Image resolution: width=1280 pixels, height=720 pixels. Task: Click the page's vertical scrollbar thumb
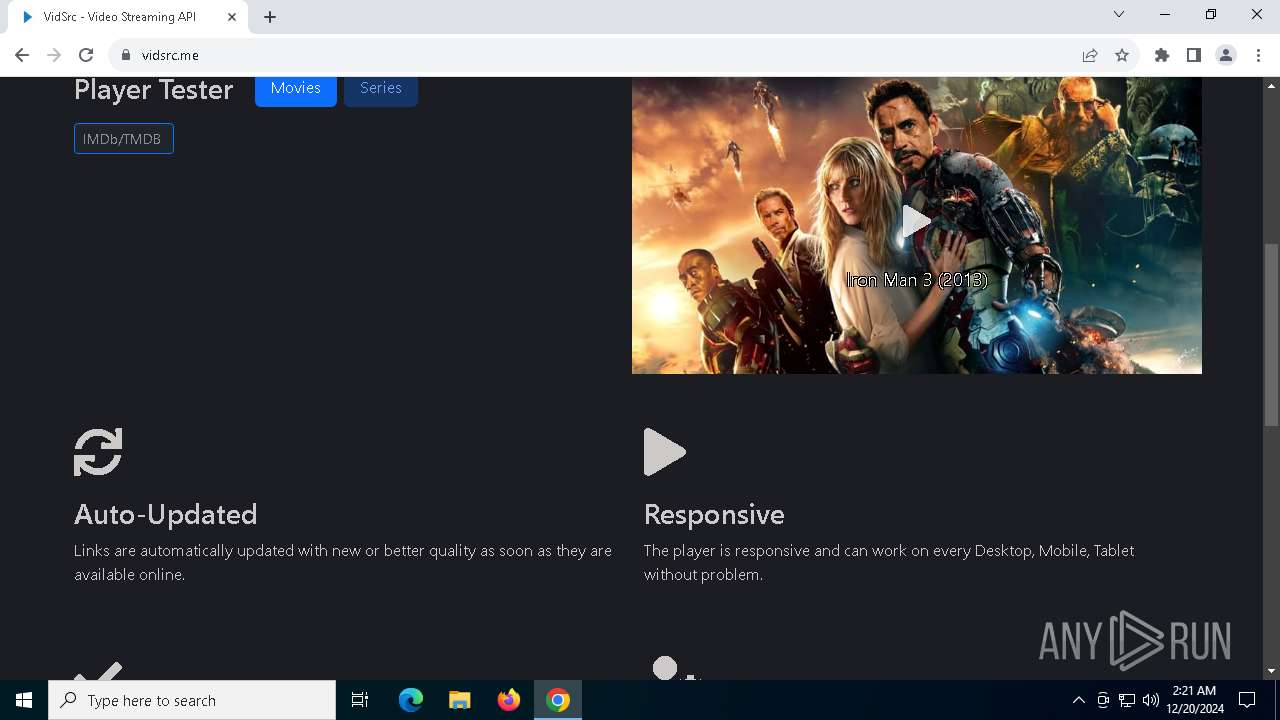click(x=1271, y=335)
